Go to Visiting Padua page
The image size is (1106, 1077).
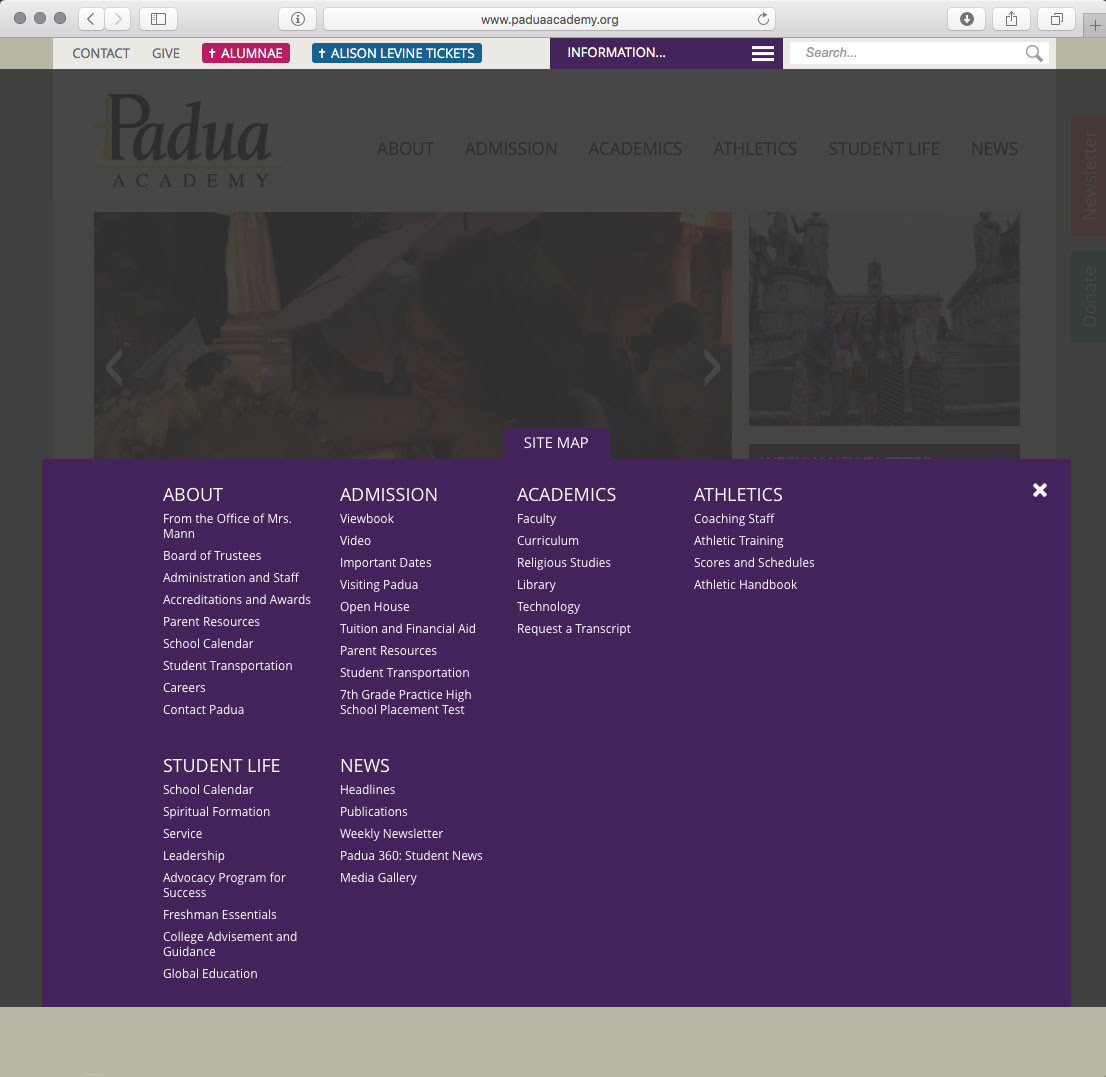click(379, 585)
